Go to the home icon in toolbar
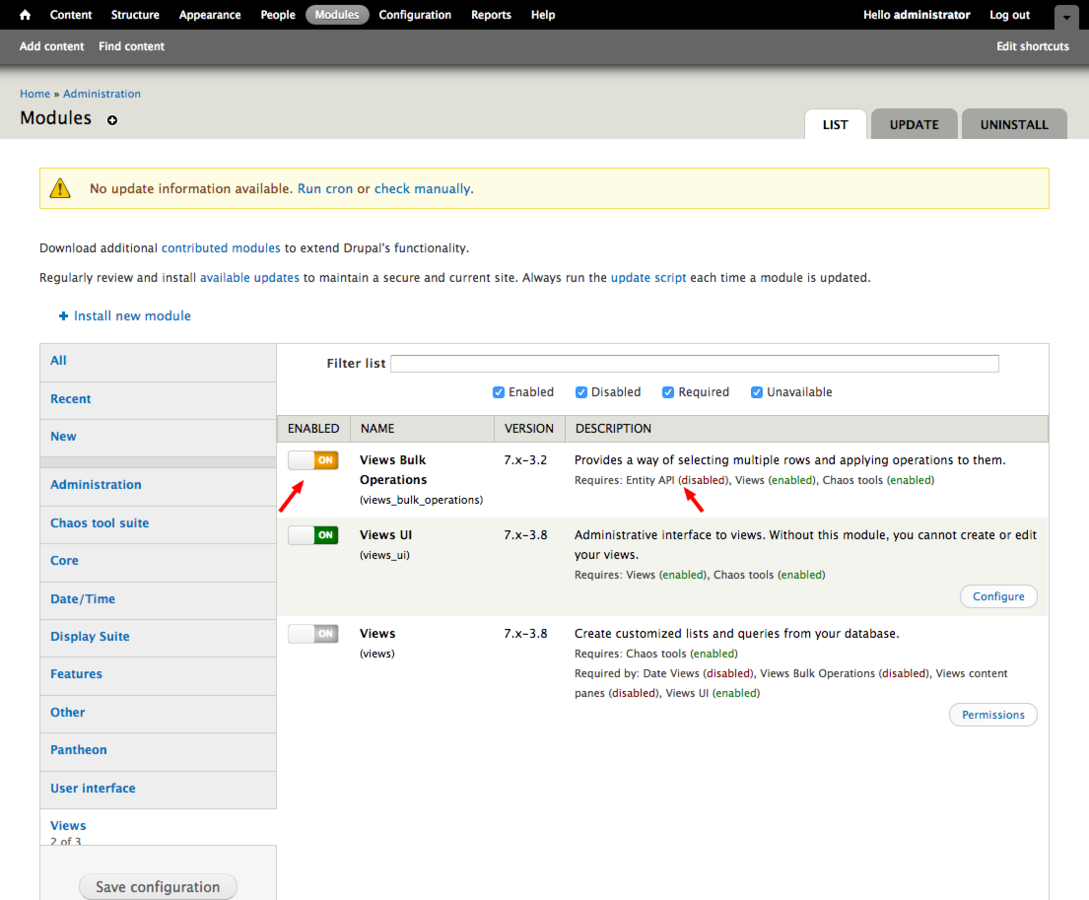1089x900 pixels. tap(25, 15)
